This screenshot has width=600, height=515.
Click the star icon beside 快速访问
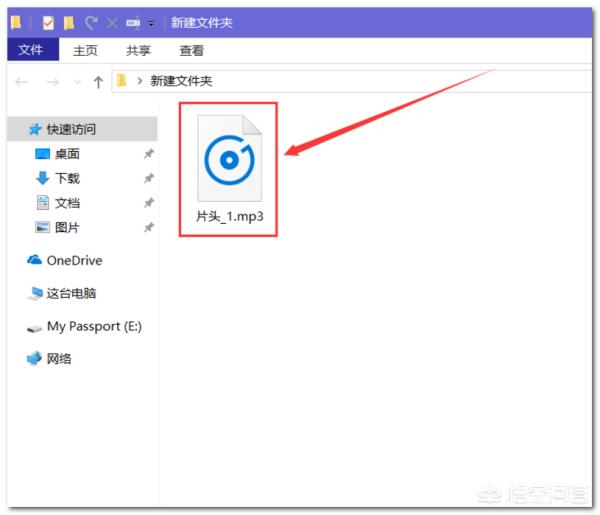pos(35,129)
